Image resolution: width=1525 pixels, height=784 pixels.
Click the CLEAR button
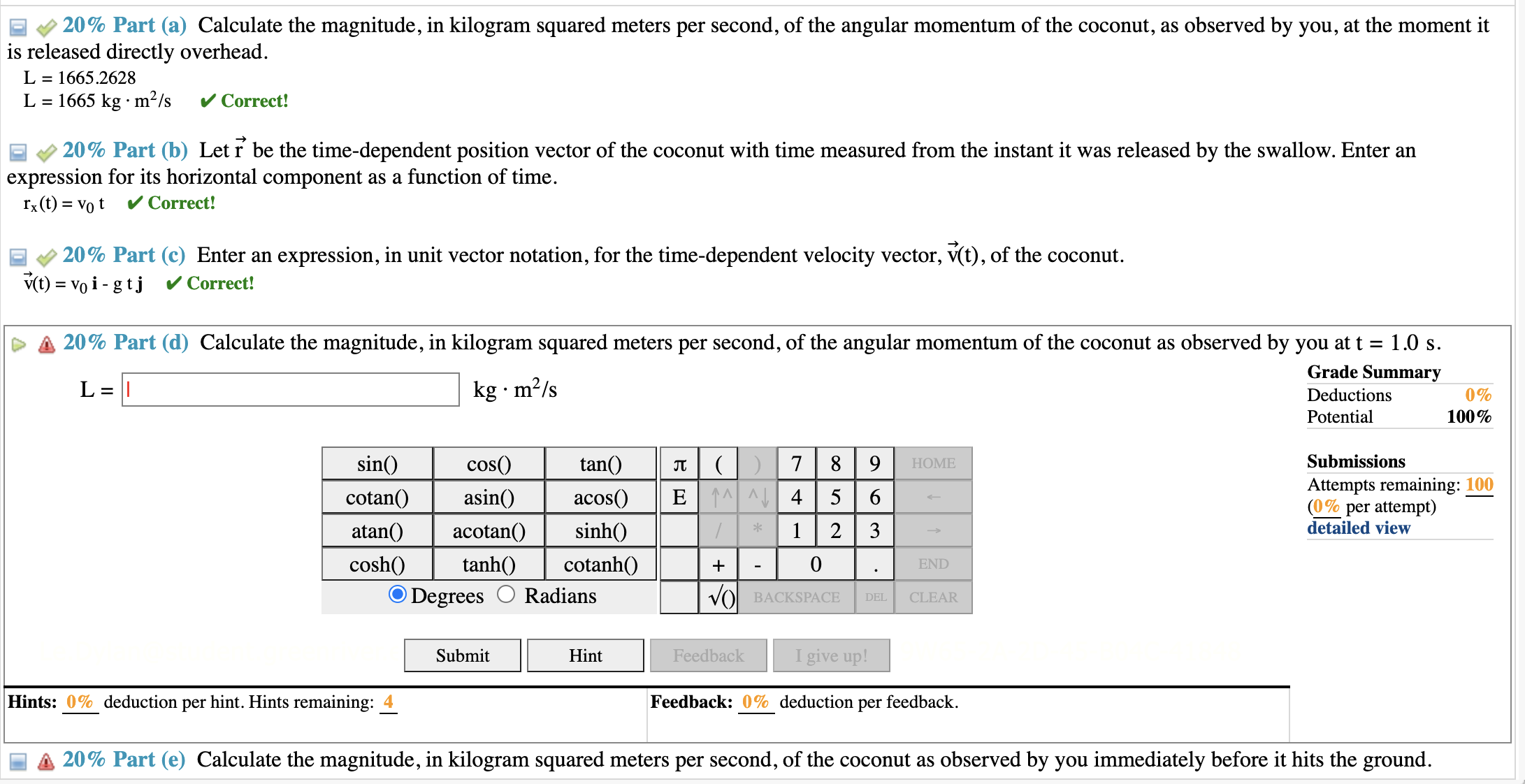pos(933,596)
